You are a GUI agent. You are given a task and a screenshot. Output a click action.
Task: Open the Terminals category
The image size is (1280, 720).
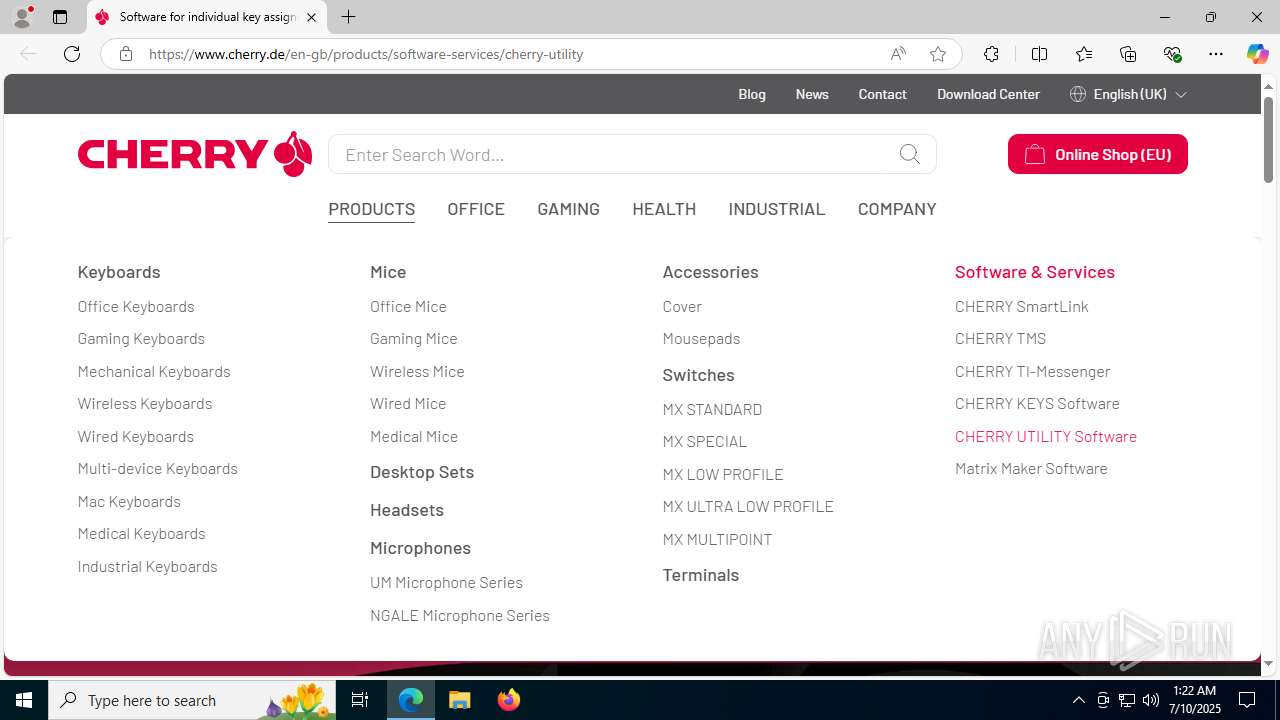(x=700, y=574)
